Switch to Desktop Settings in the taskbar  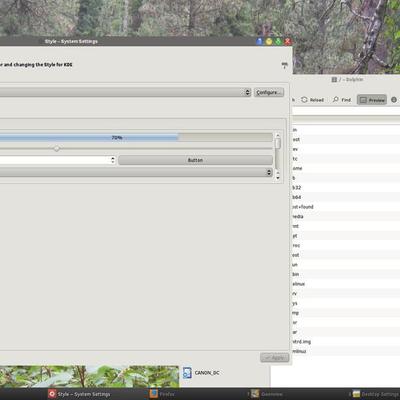[x=376, y=394]
